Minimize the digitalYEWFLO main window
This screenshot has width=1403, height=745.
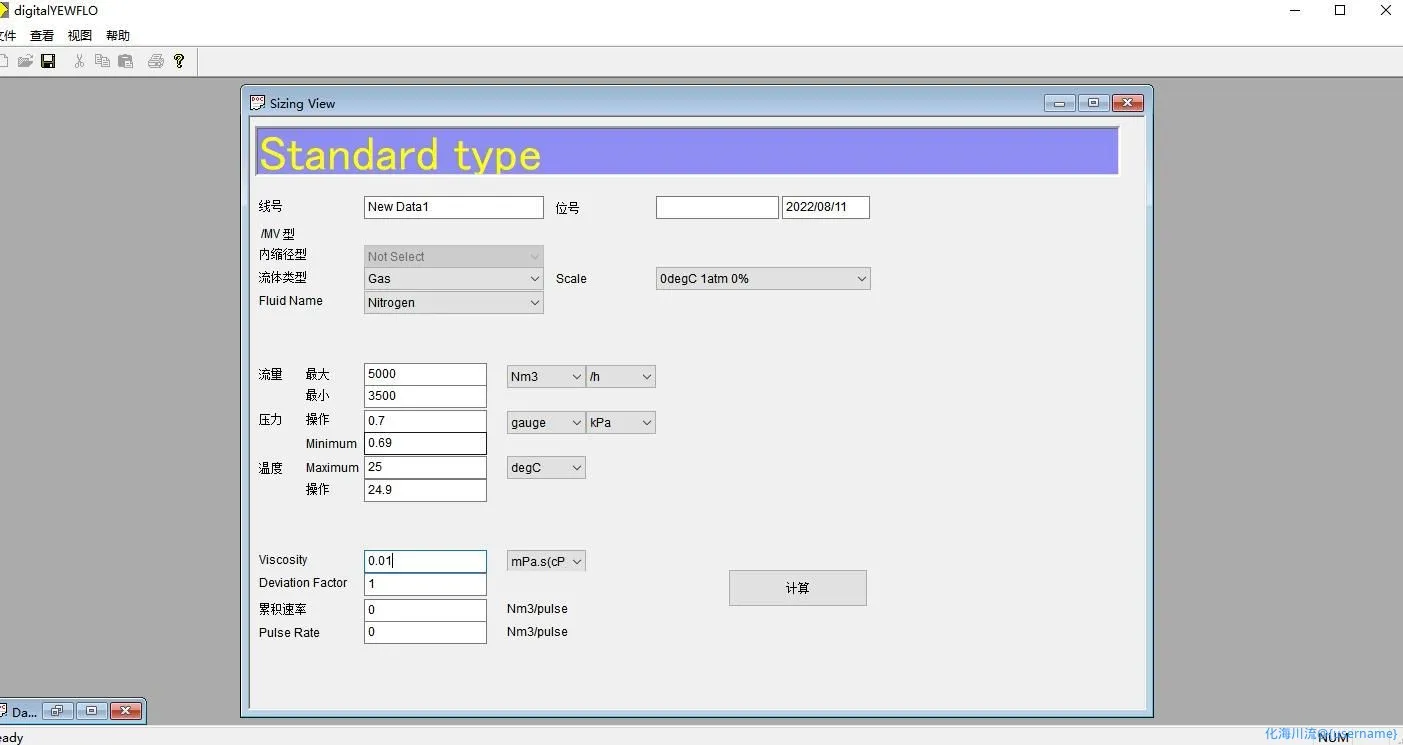1295,11
